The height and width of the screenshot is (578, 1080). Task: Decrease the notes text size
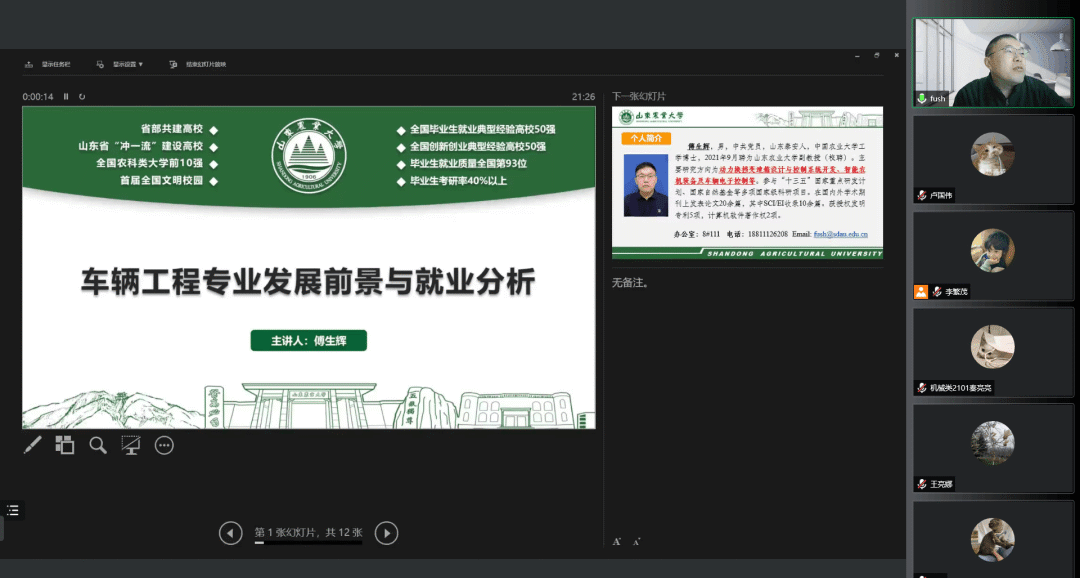[635, 540]
